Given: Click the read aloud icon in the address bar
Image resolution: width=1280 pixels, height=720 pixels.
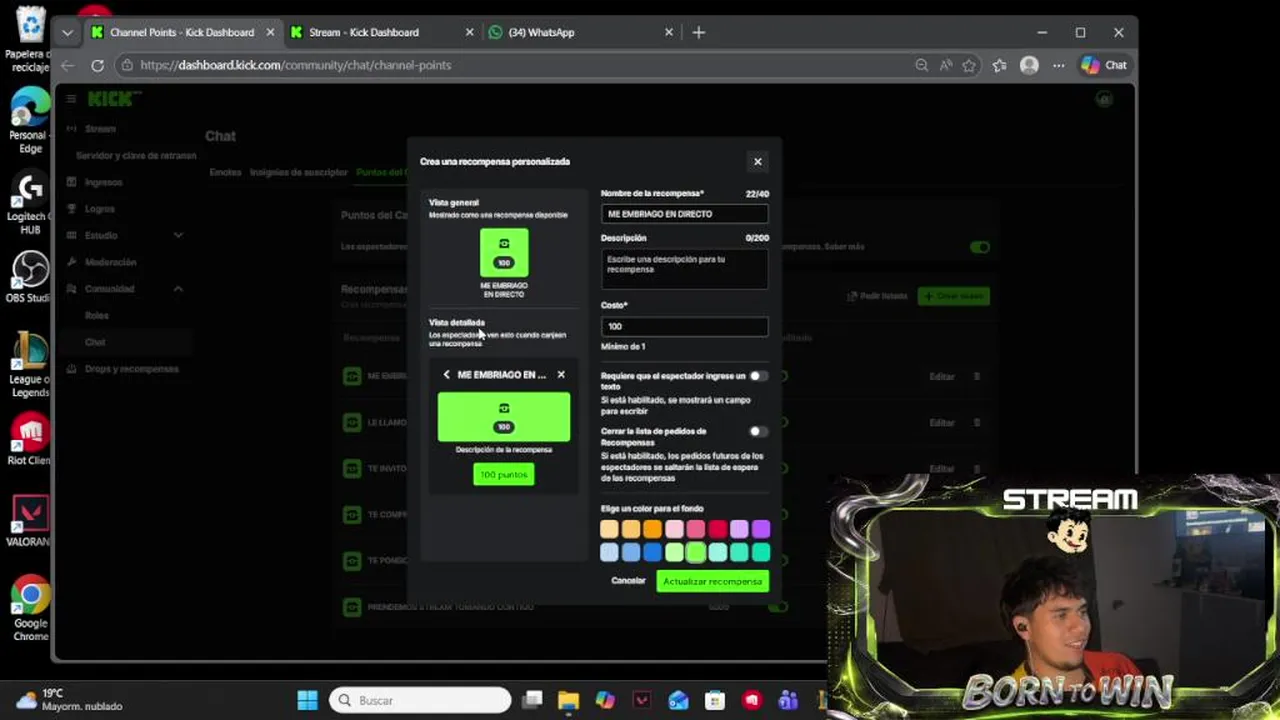Looking at the screenshot, I should [x=945, y=65].
